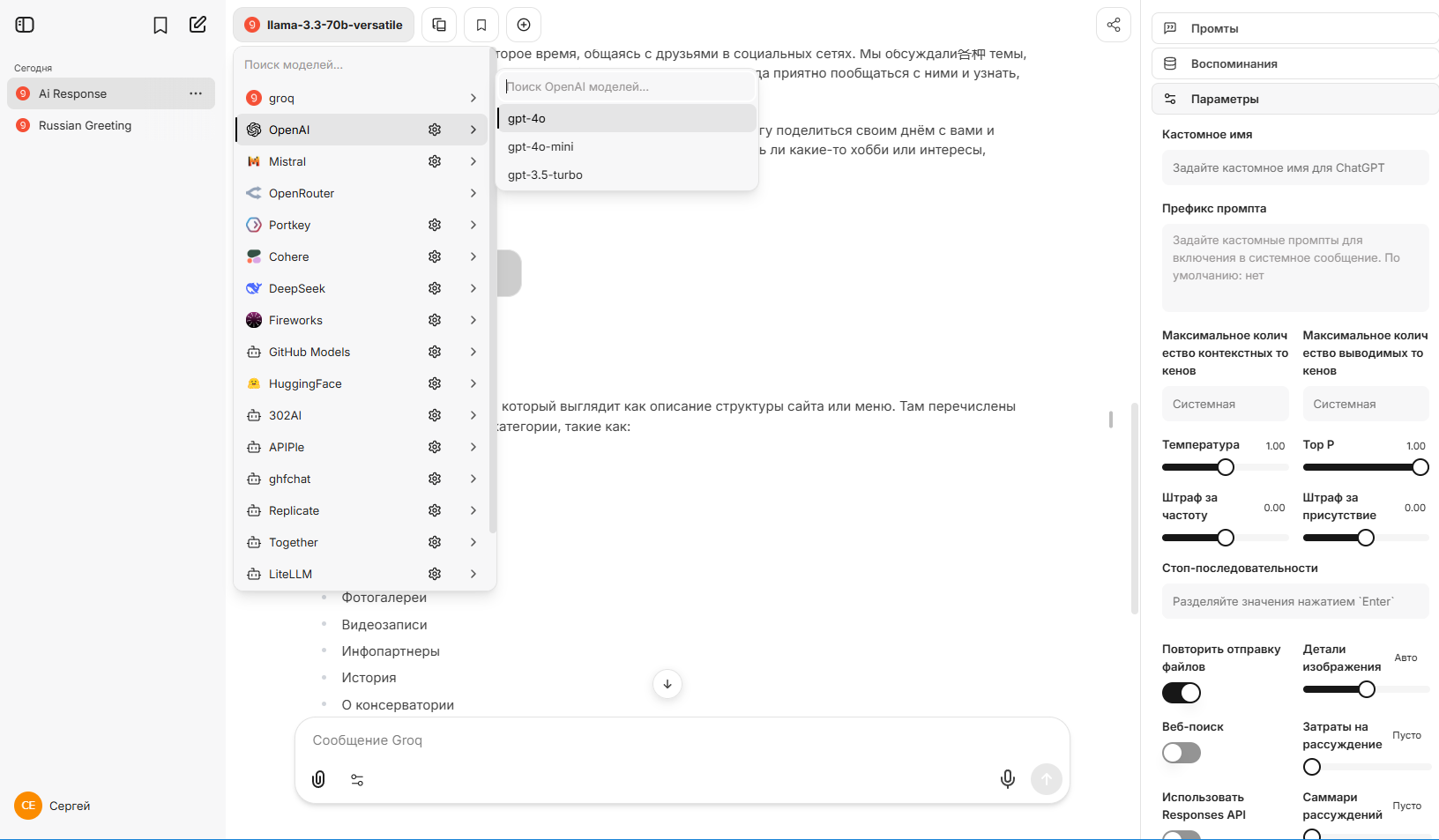
Task: Open settings gear for OpenAI provider
Action: tap(435, 130)
